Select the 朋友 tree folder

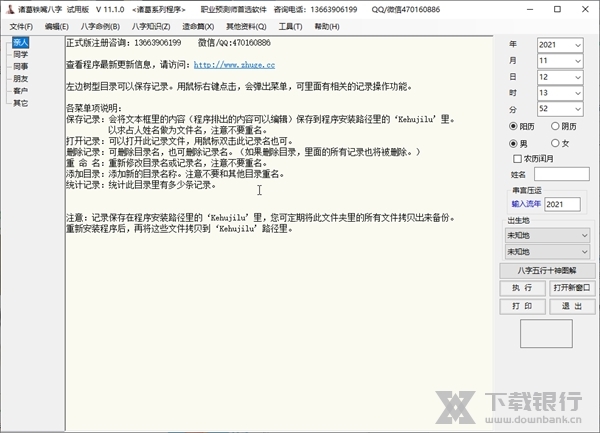pos(20,78)
